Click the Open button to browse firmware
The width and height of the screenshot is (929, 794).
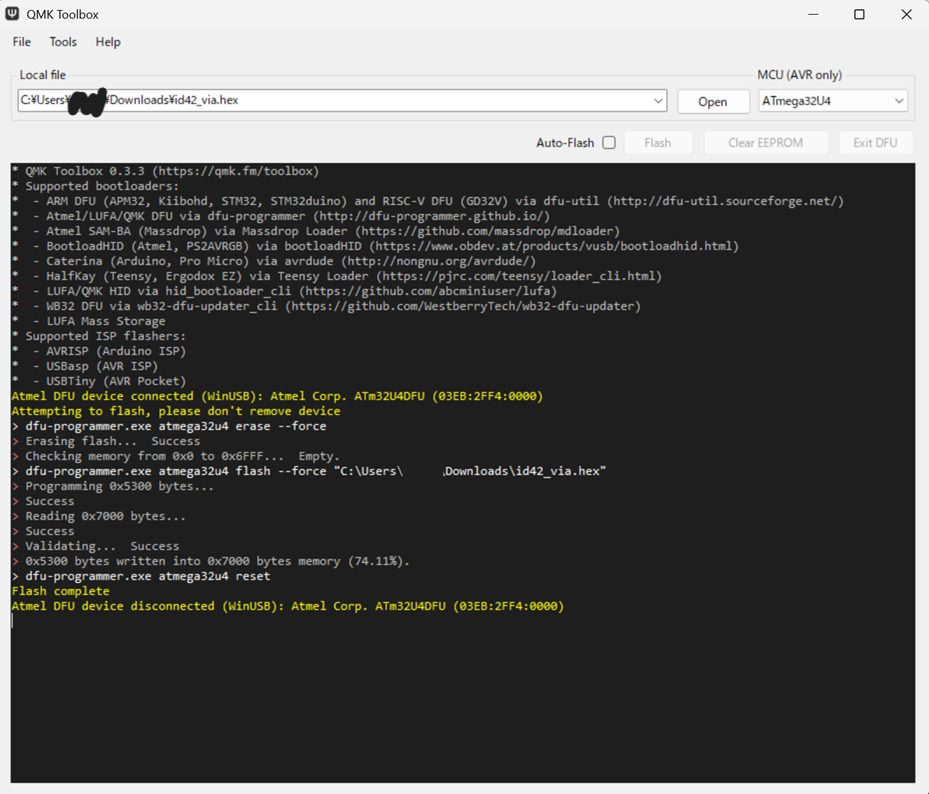pyautogui.click(x=713, y=102)
